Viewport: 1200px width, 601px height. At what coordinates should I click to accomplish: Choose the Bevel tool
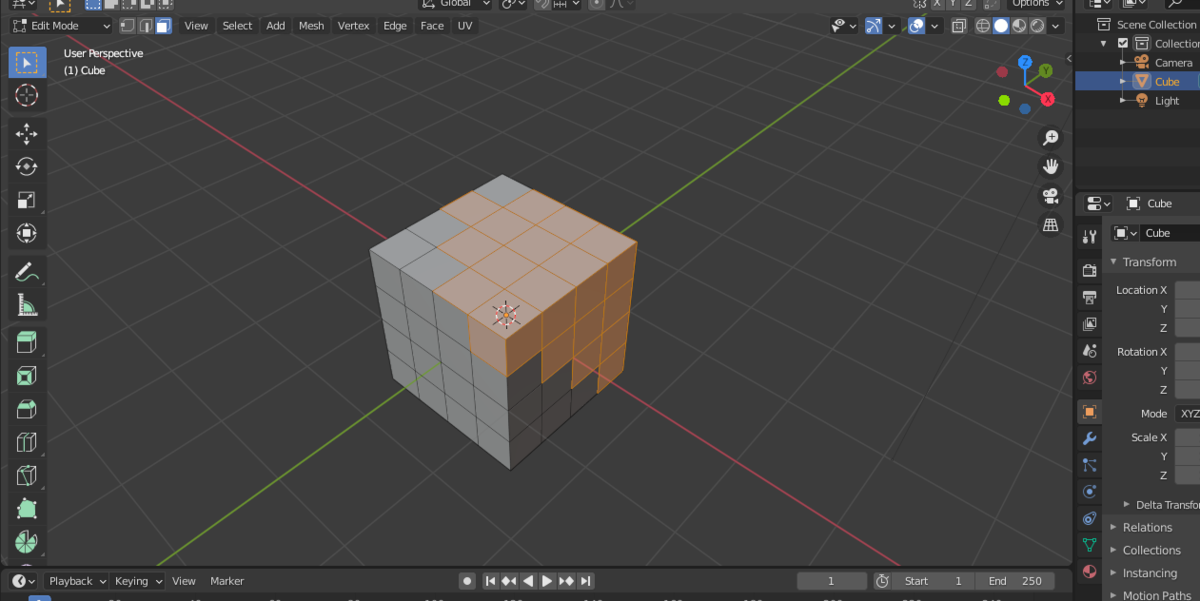(x=27, y=409)
